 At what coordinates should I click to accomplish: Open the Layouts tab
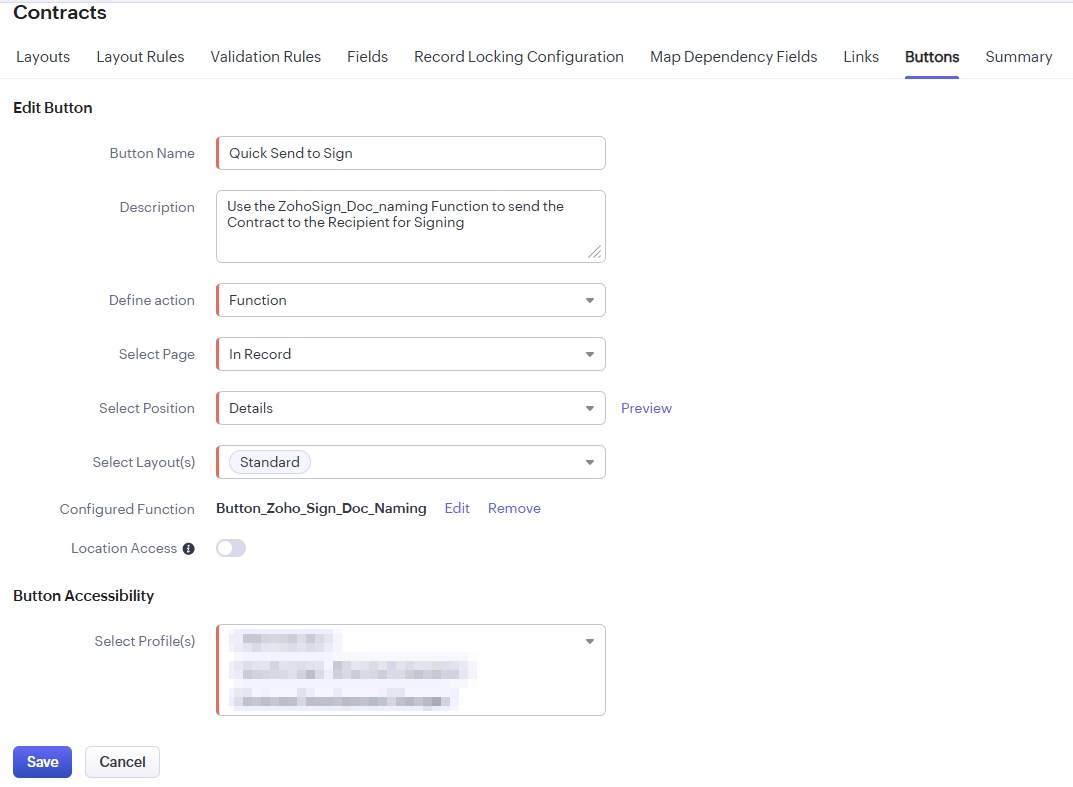43,57
